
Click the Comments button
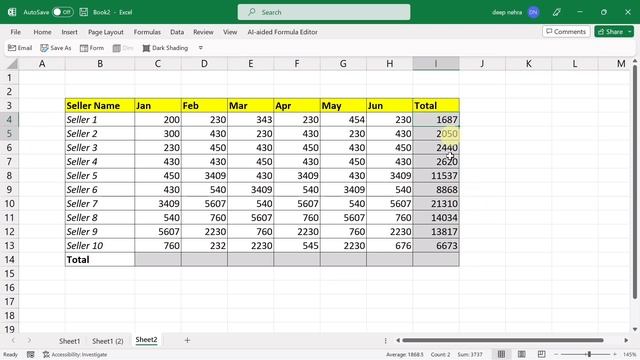[x=566, y=31]
